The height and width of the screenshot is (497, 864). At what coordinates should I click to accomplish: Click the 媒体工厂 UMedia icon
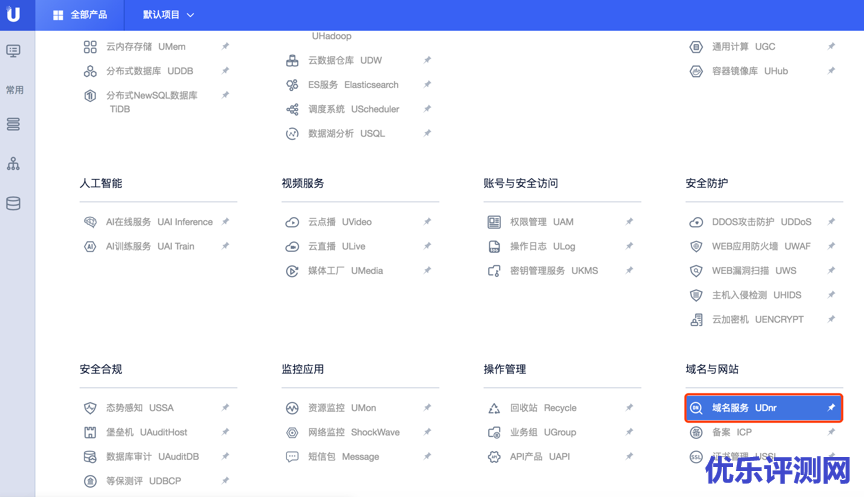coord(292,271)
